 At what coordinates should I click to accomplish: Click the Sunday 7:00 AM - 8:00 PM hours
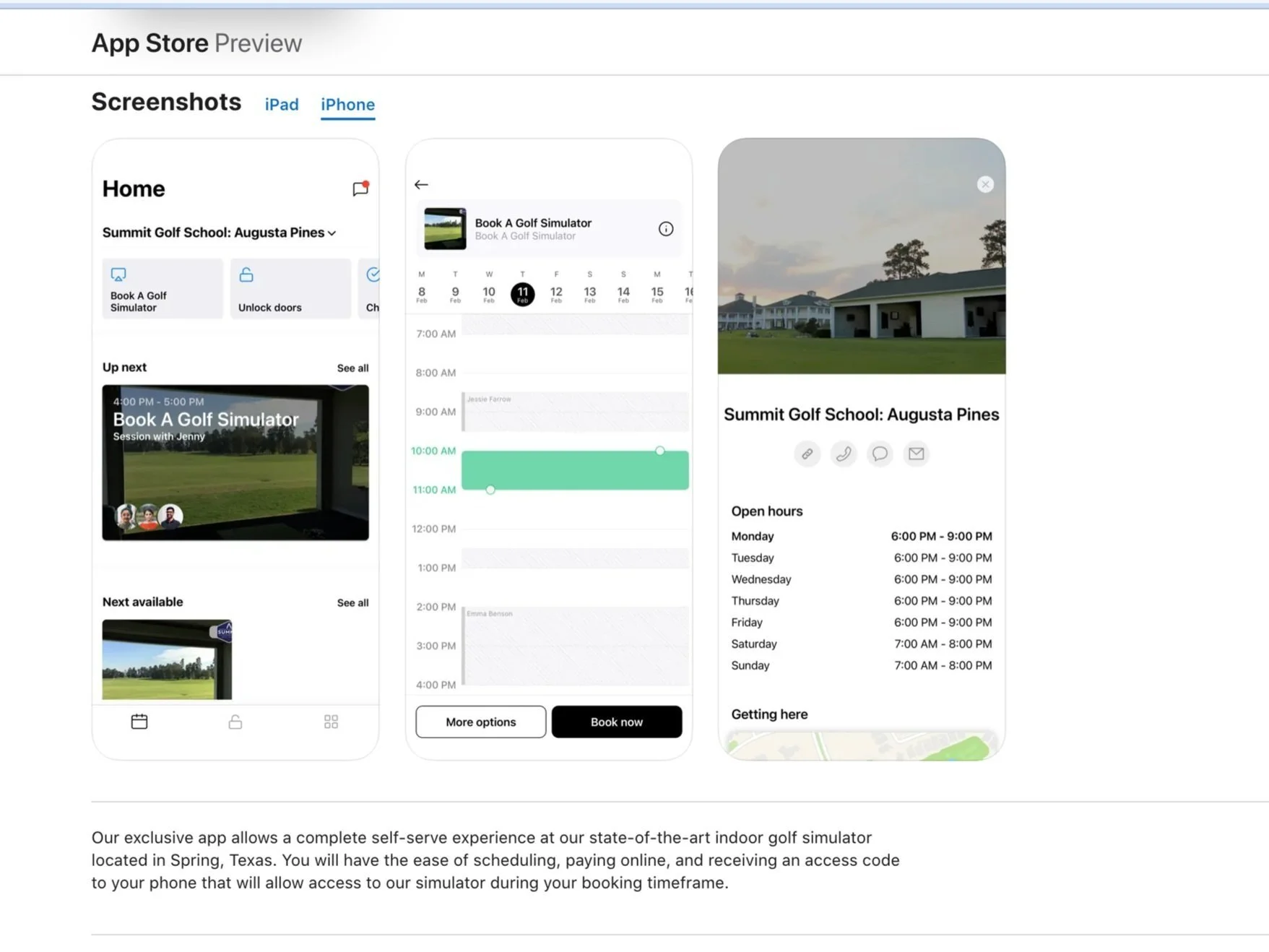click(943, 665)
